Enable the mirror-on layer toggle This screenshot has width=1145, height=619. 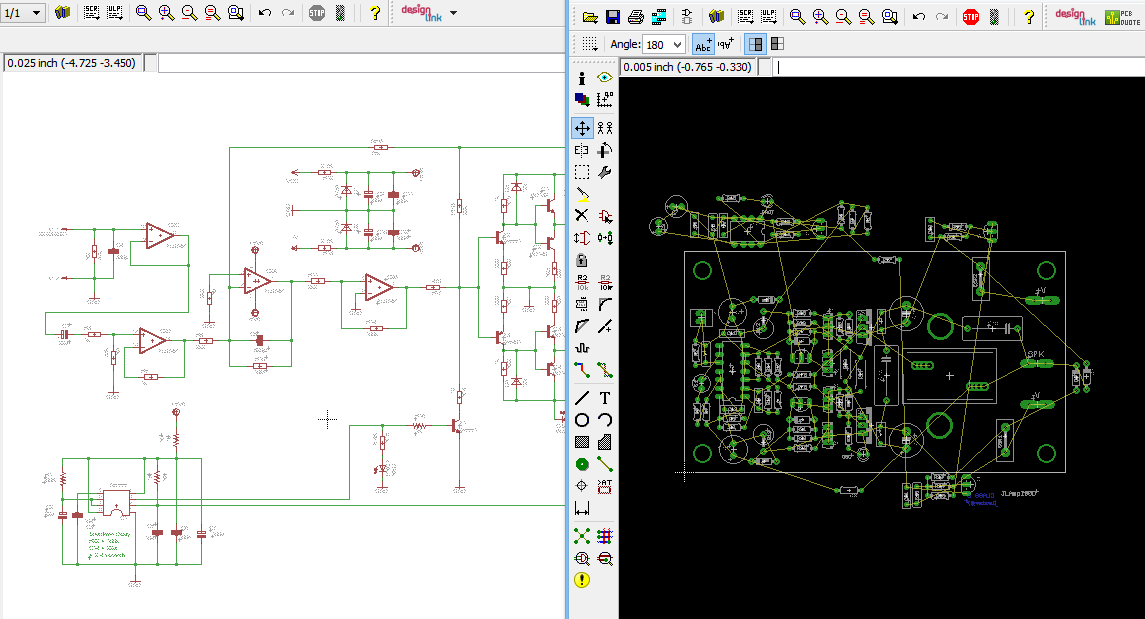point(778,45)
